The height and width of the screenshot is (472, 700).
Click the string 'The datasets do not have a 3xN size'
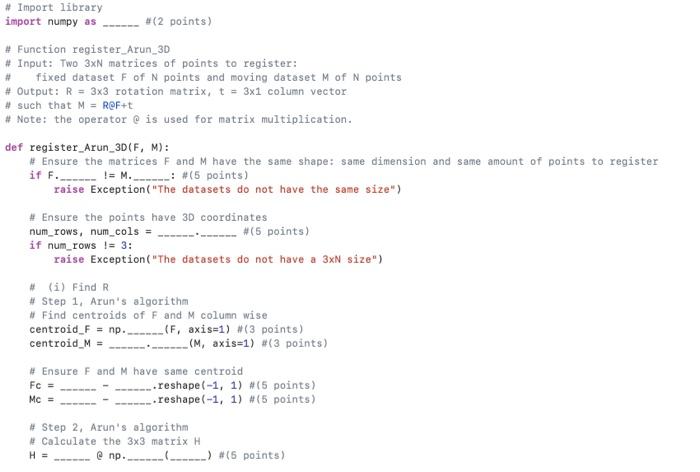click(x=264, y=259)
